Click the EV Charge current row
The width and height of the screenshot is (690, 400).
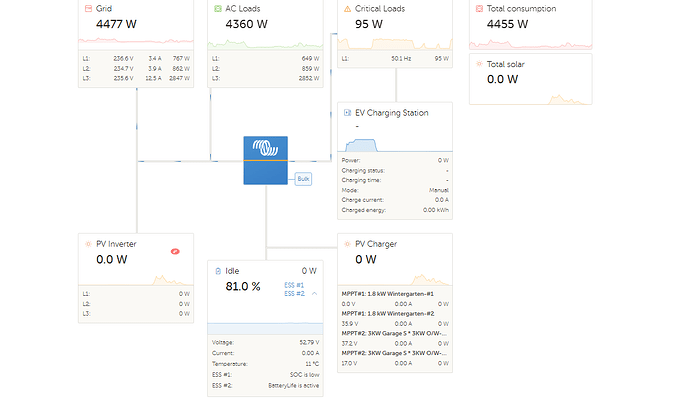point(395,200)
